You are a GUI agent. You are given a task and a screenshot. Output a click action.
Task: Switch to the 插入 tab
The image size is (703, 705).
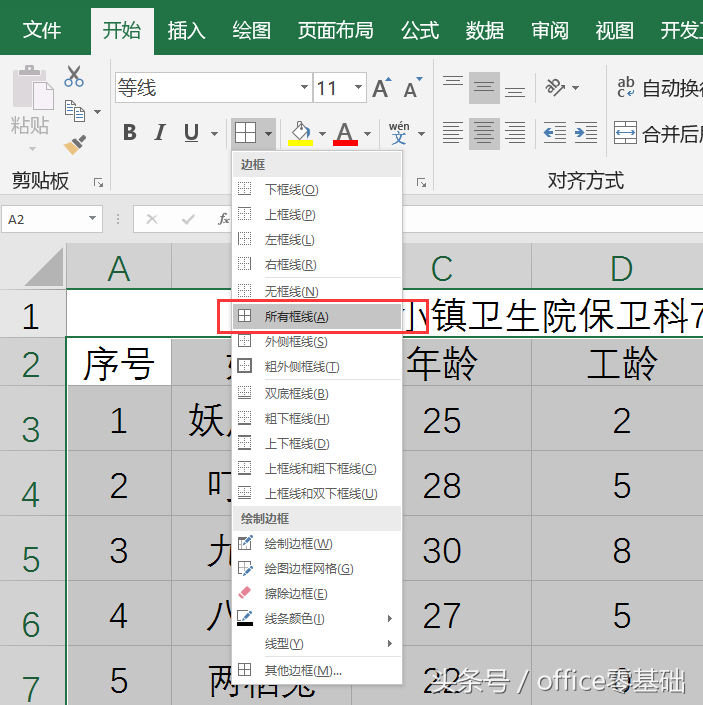pyautogui.click(x=187, y=31)
